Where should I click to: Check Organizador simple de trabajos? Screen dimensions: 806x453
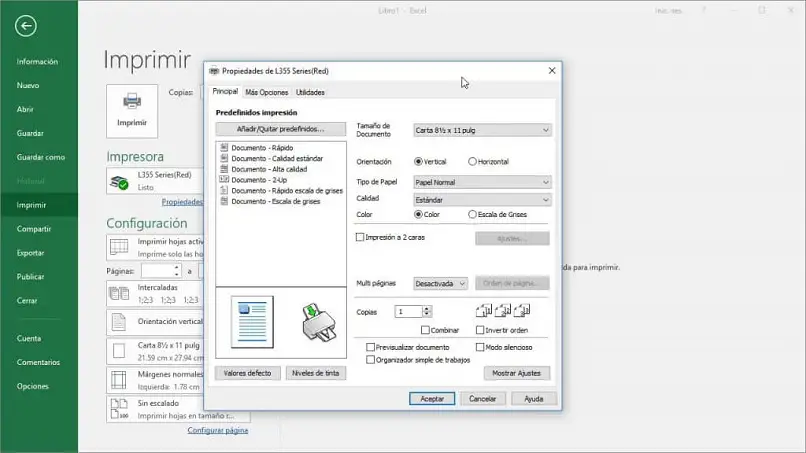point(370,360)
